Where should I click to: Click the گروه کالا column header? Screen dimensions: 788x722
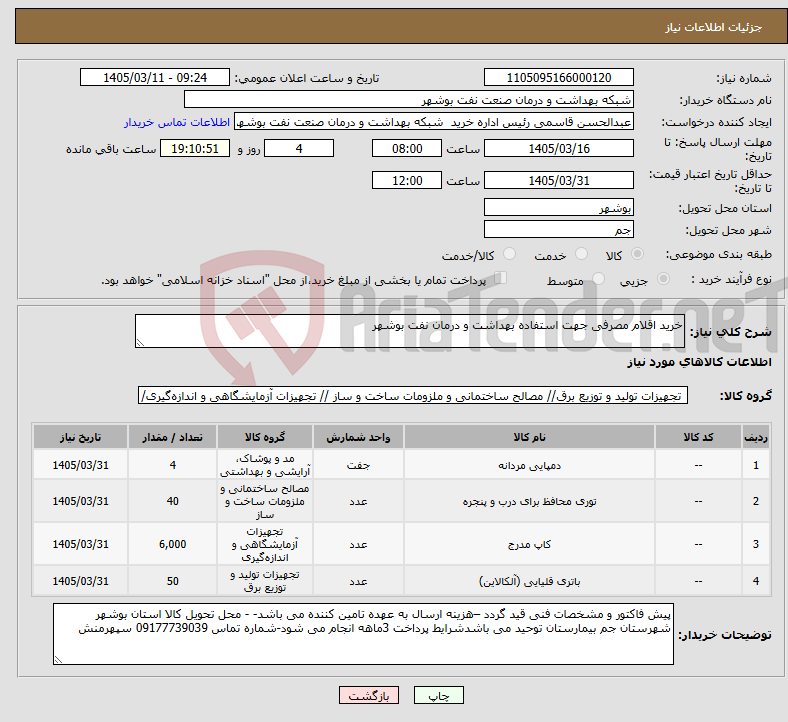click(x=265, y=437)
